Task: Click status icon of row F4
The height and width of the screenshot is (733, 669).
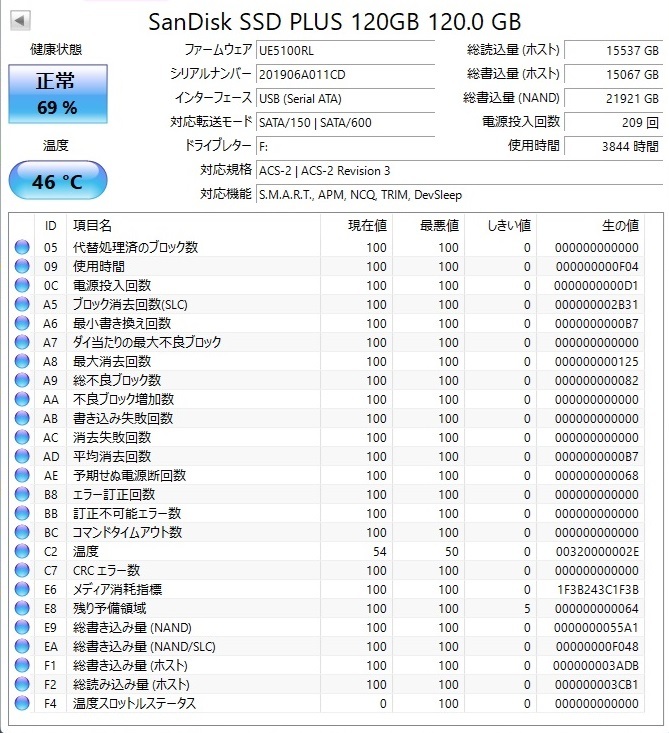Action: pos(22,703)
